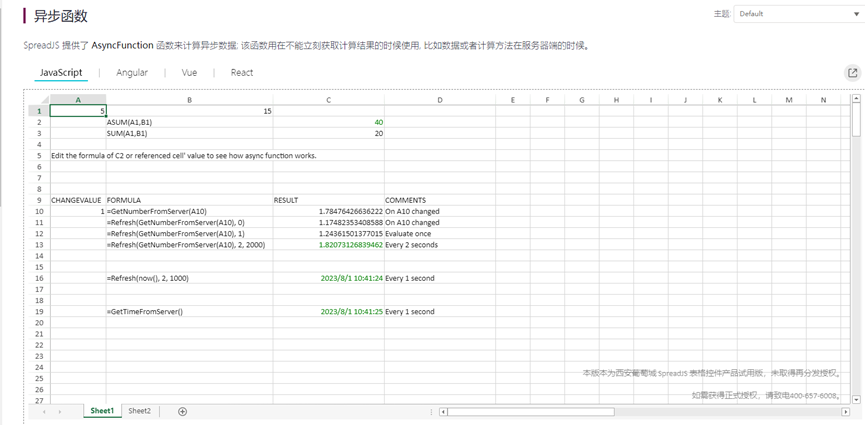Viewport: 865px width, 425px height.
Task: Select formula Refresh(GetNumberFromServer(A10), 1)
Action: pos(189,233)
